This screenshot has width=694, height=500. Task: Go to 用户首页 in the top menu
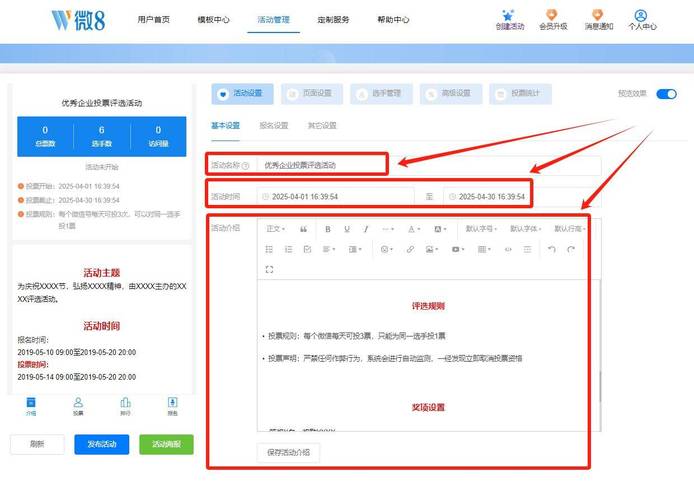(154, 19)
